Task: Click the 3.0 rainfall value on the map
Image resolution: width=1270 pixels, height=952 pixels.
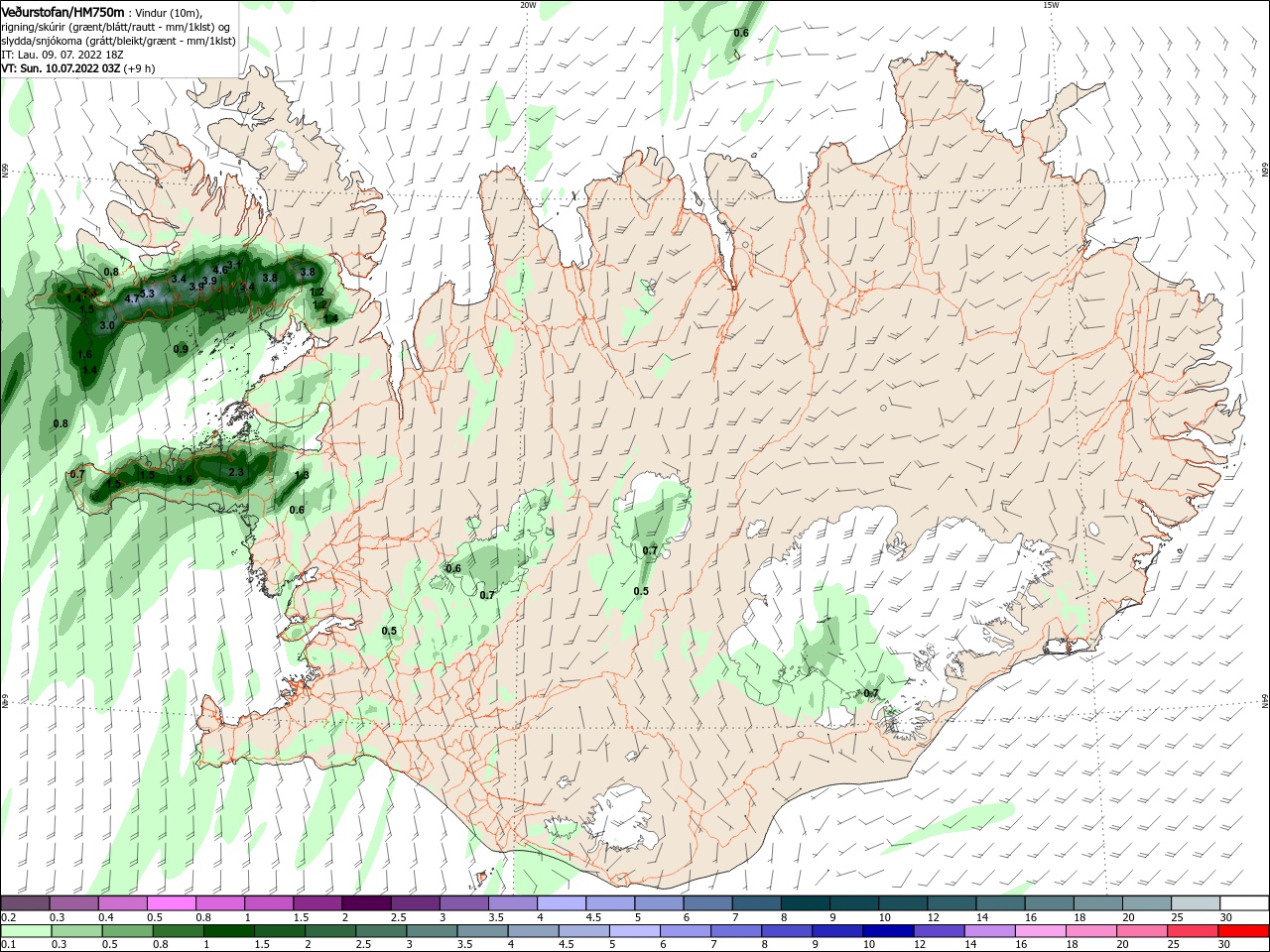Action: click(x=107, y=325)
